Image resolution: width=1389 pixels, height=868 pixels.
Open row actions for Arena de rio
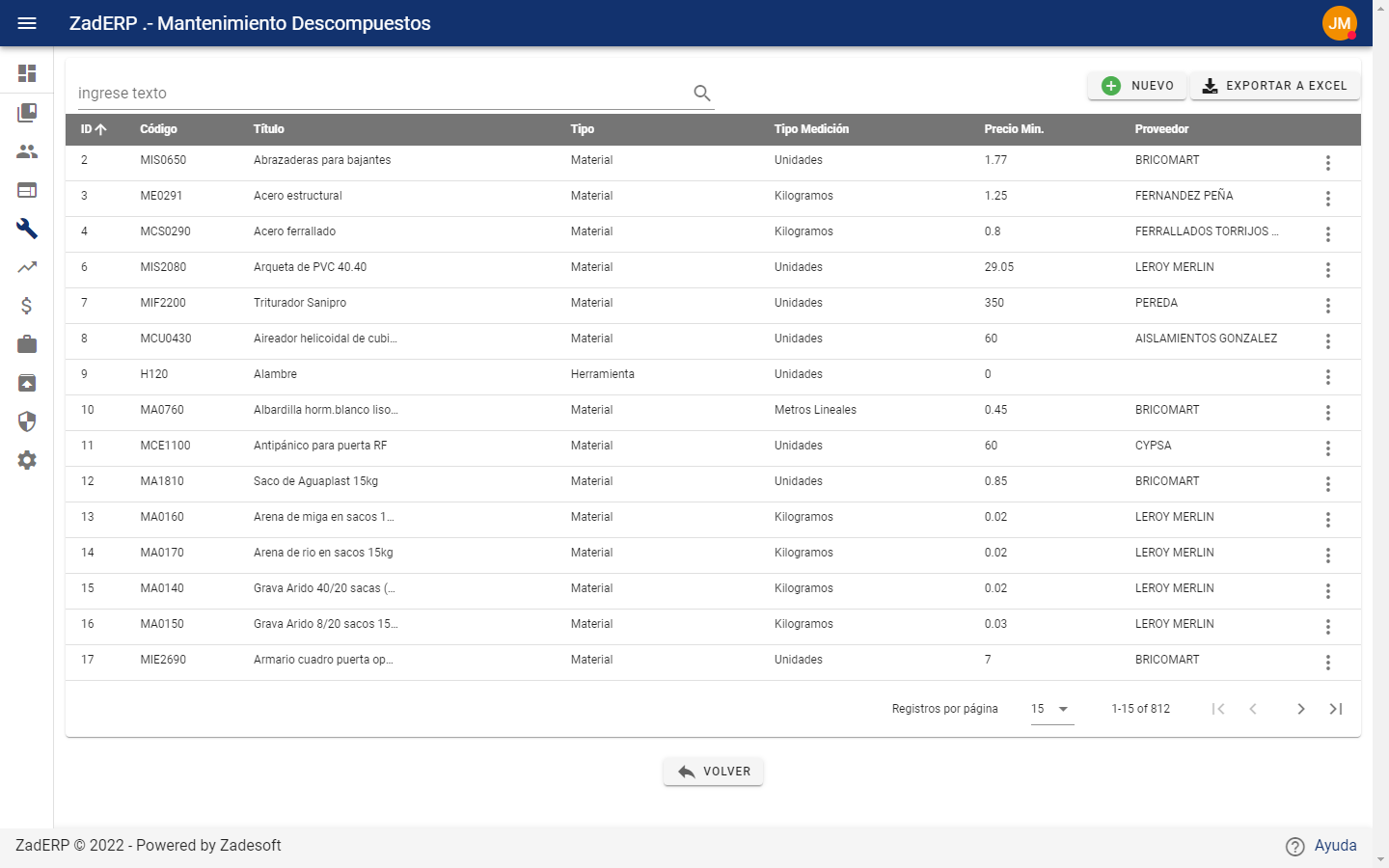[x=1328, y=556]
